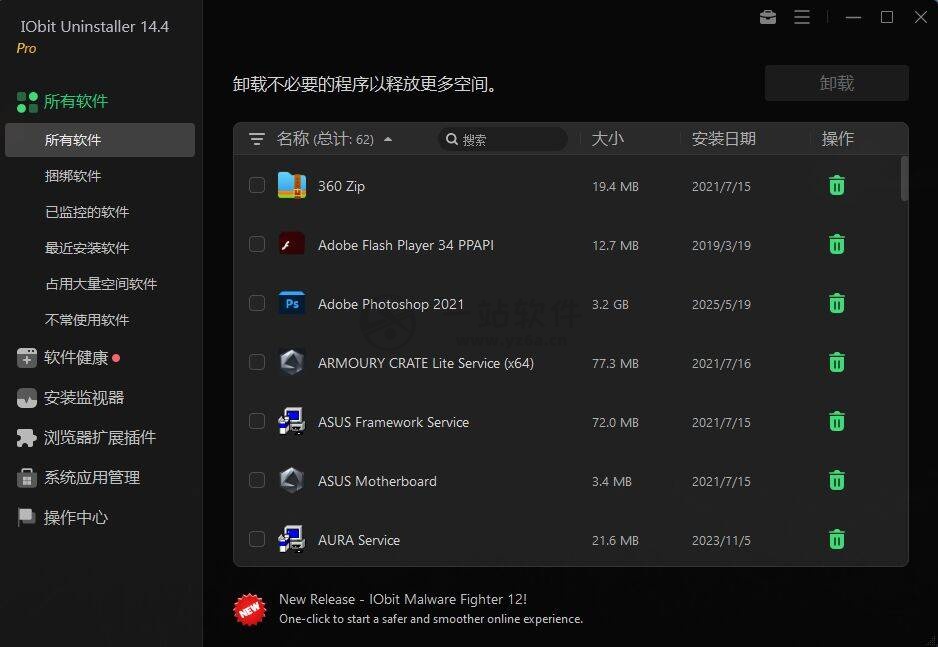Show 占用大量空间软件
This screenshot has width=938, height=647.
[101, 283]
